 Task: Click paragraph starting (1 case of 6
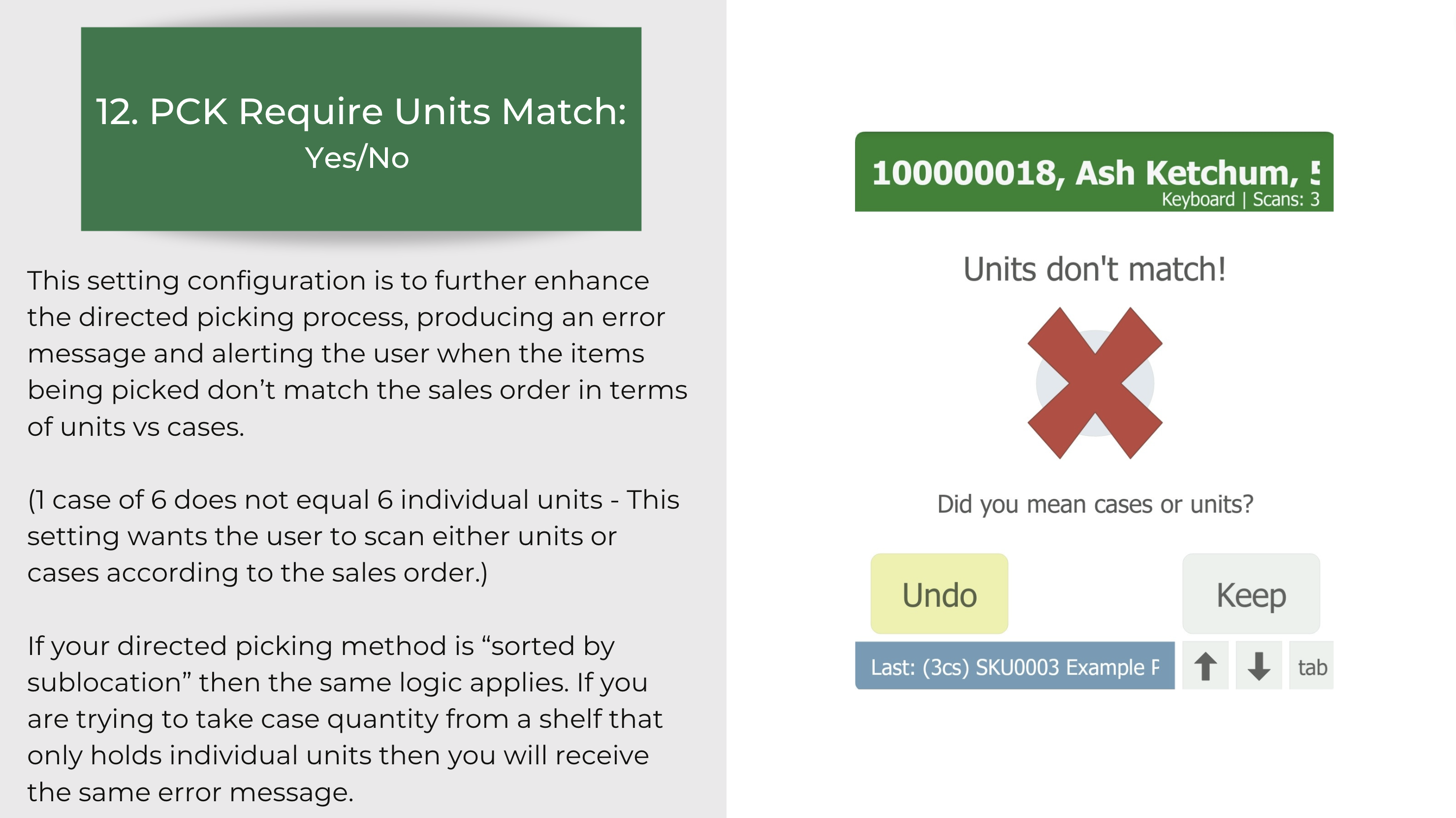click(x=353, y=536)
